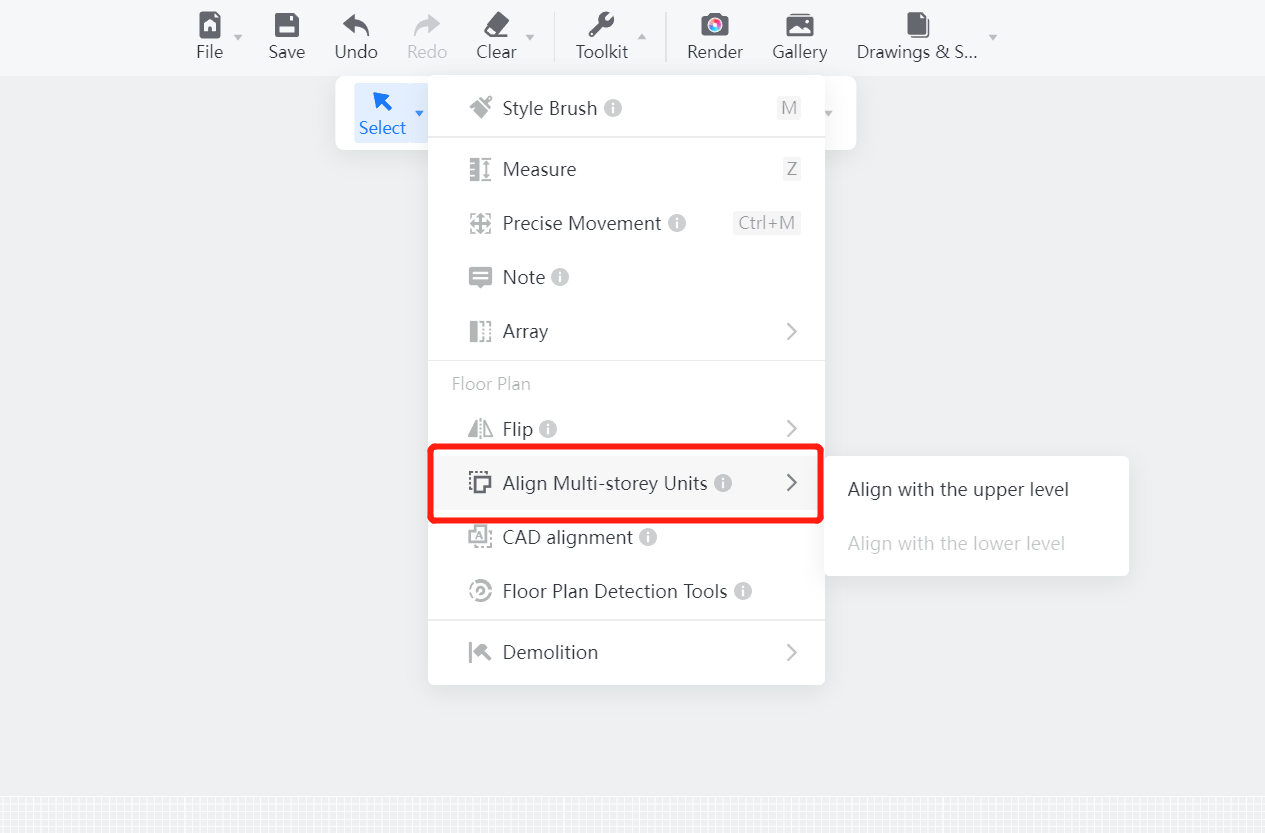Show info for Style Brush
Screen dimensions: 1265x833
coord(613,108)
